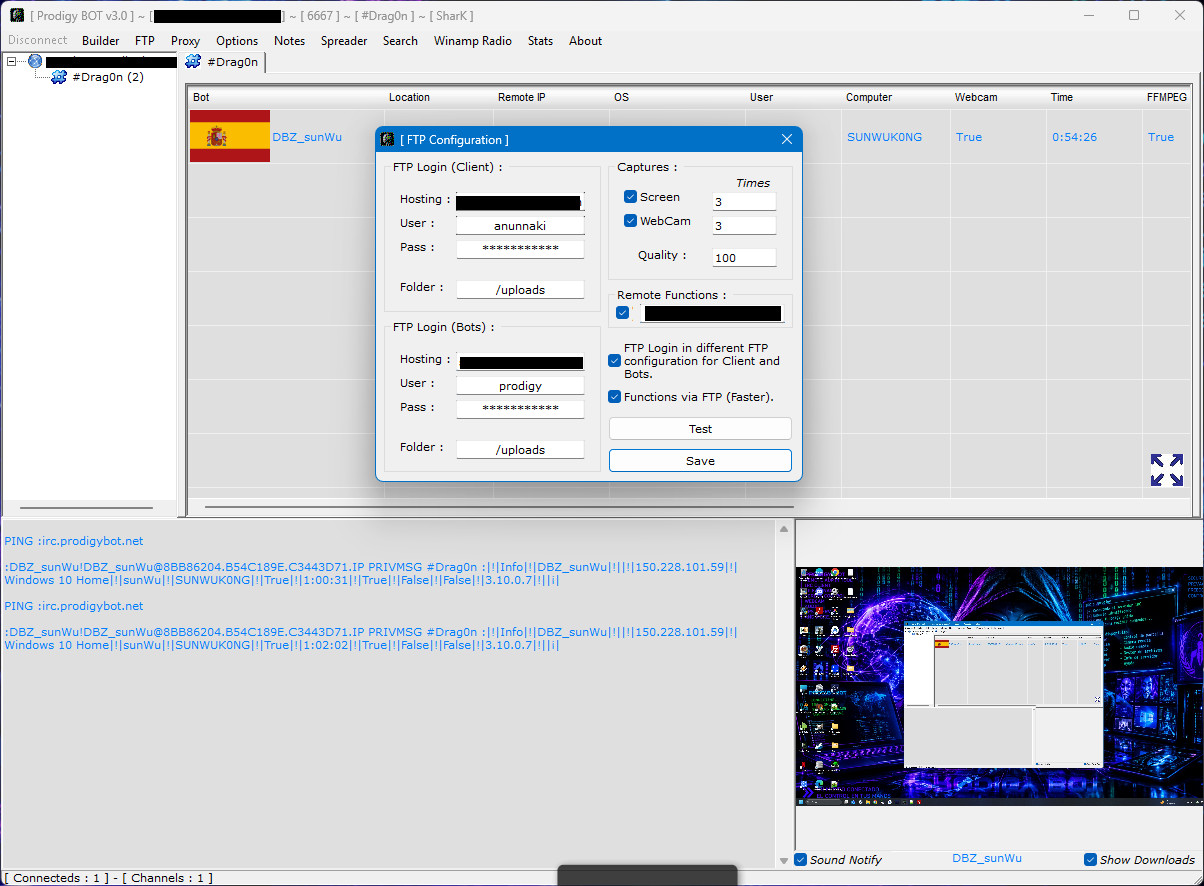The width and height of the screenshot is (1204, 886).
Task: Open the Builder menu
Action: pyautogui.click(x=101, y=41)
